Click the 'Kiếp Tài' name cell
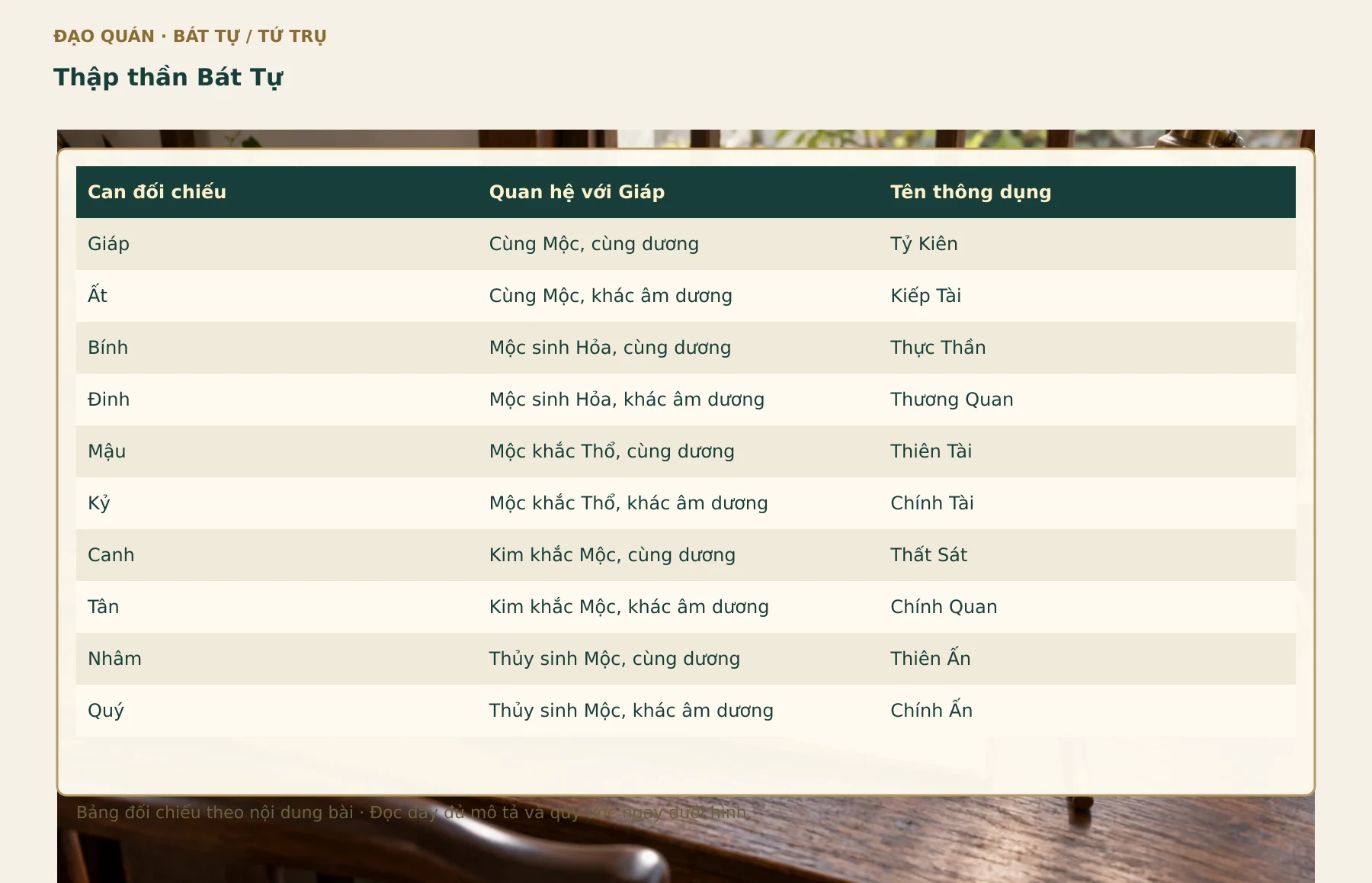The width and height of the screenshot is (1372, 883). pos(1088,296)
